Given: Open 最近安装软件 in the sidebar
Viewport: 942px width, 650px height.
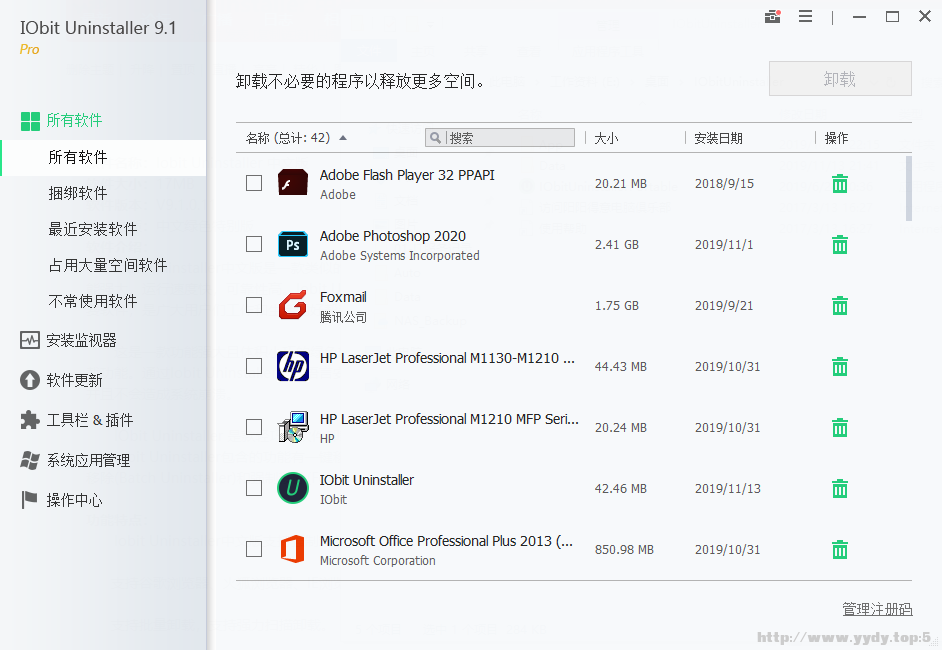Looking at the screenshot, I should pyautogui.click(x=93, y=229).
